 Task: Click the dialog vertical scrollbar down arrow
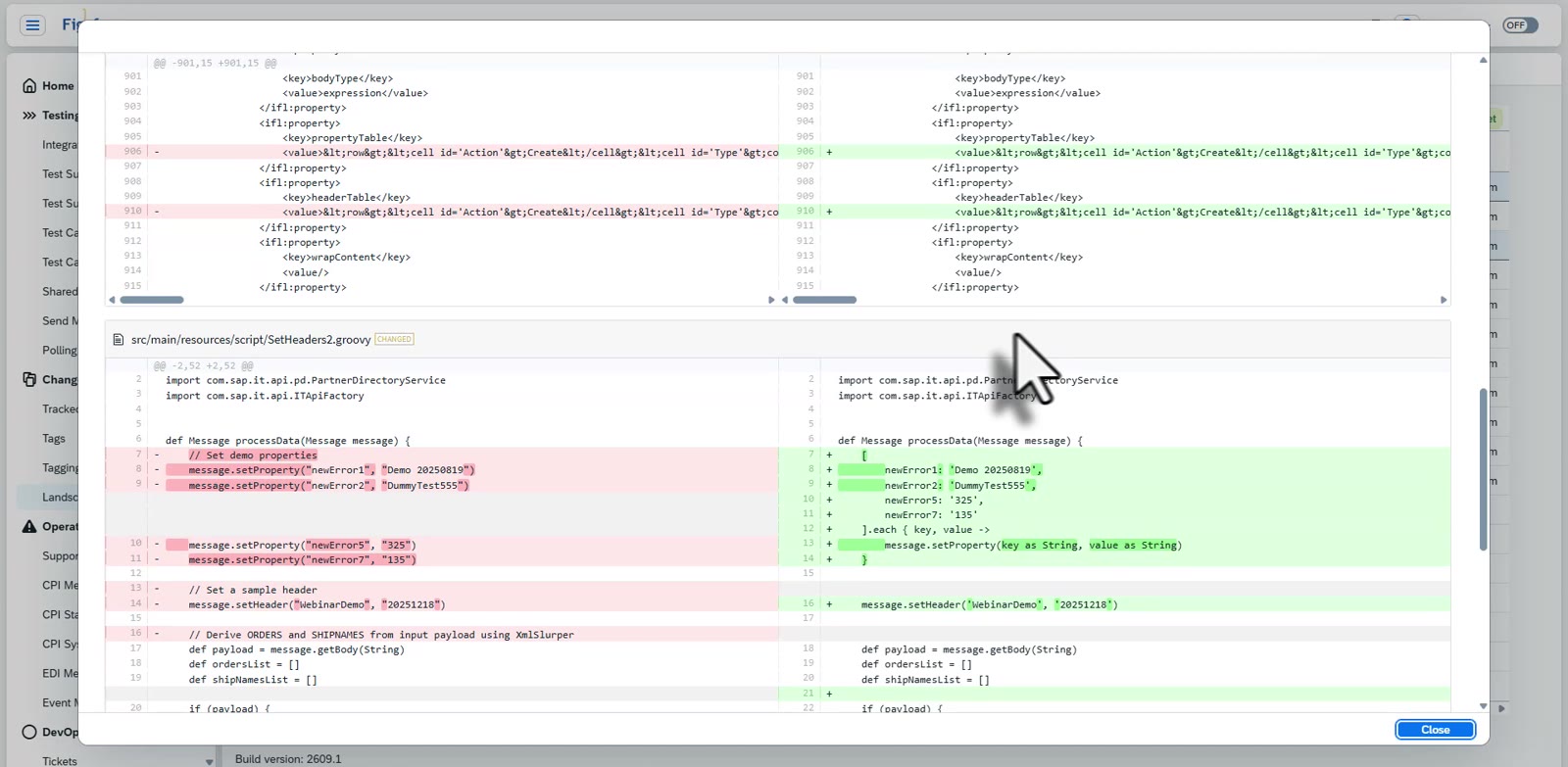[1483, 706]
